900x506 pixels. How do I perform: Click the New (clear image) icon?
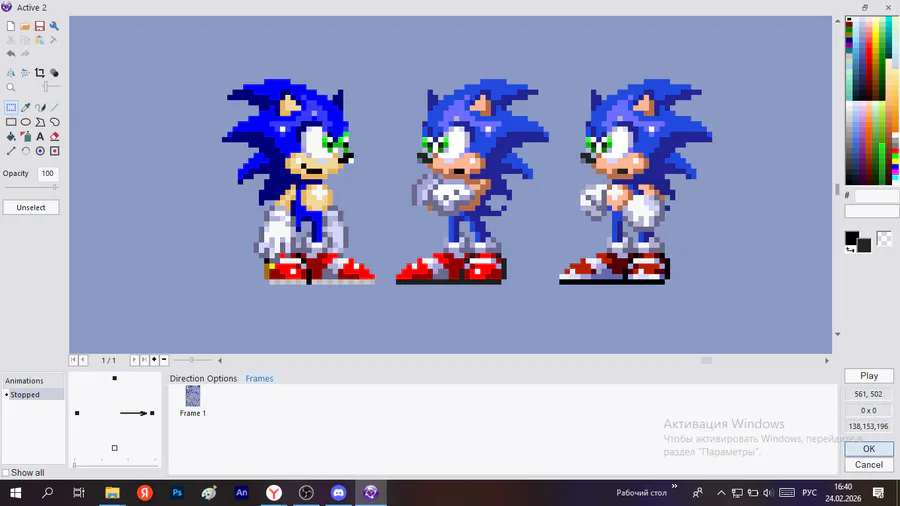11,26
